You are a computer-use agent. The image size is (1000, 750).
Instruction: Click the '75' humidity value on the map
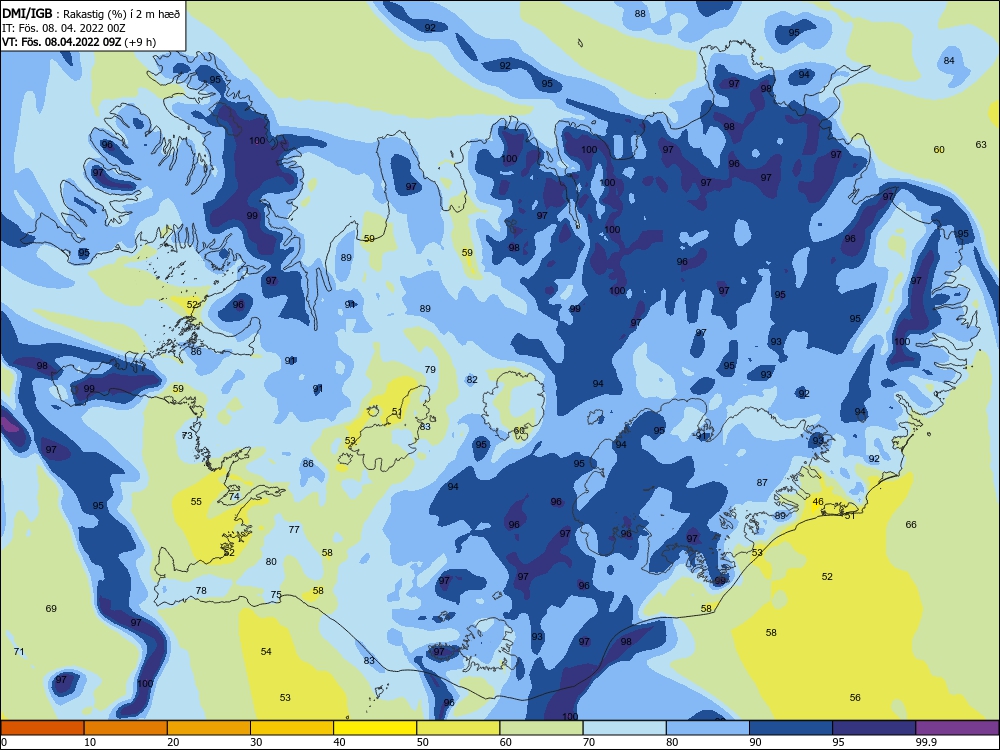(x=276, y=594)
